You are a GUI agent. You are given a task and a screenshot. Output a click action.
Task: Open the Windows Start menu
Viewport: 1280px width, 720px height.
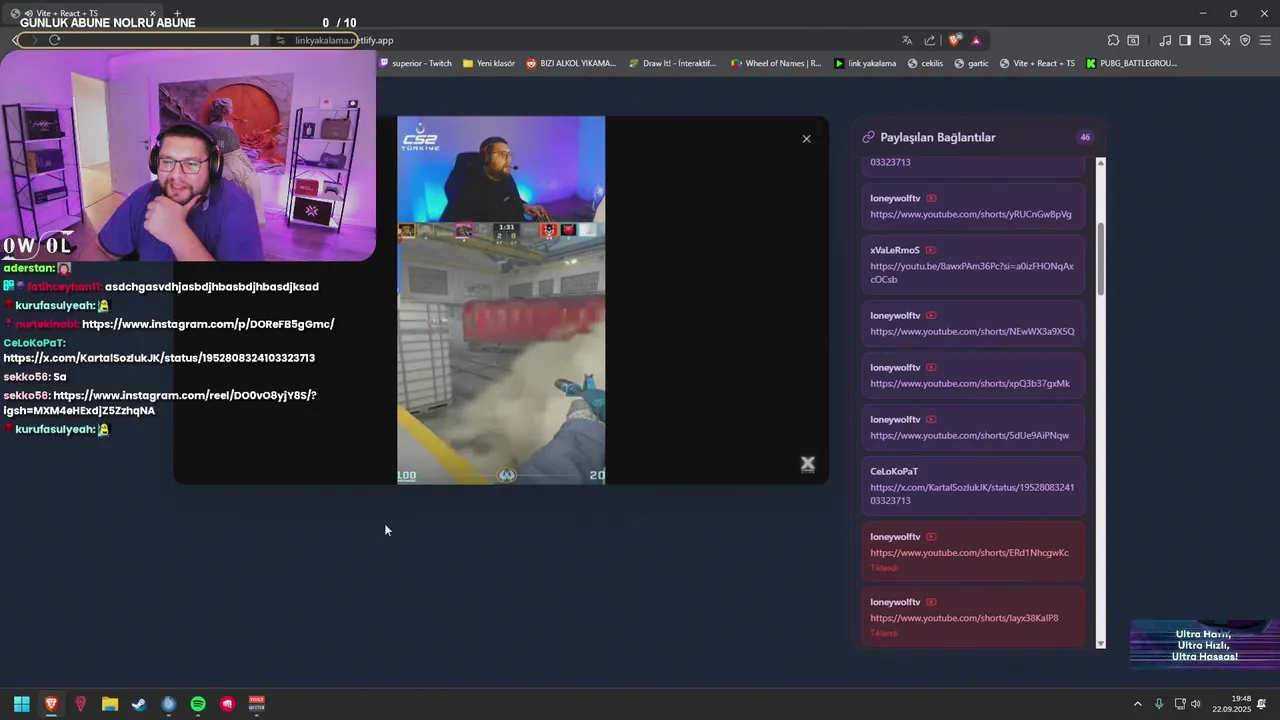pos(21,704)
